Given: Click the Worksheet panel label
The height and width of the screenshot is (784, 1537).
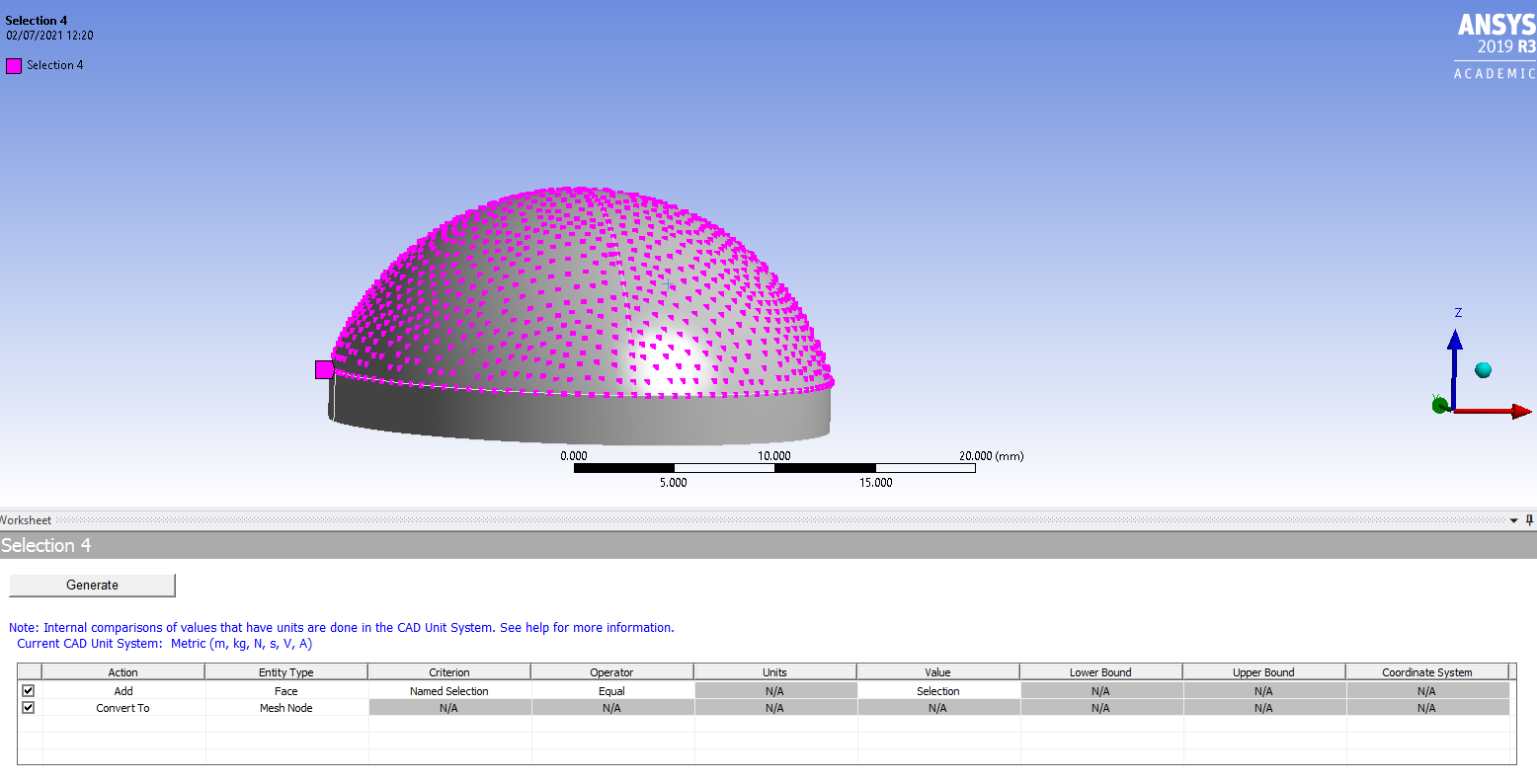Looking at the screenshot, I should coord(26,520).
